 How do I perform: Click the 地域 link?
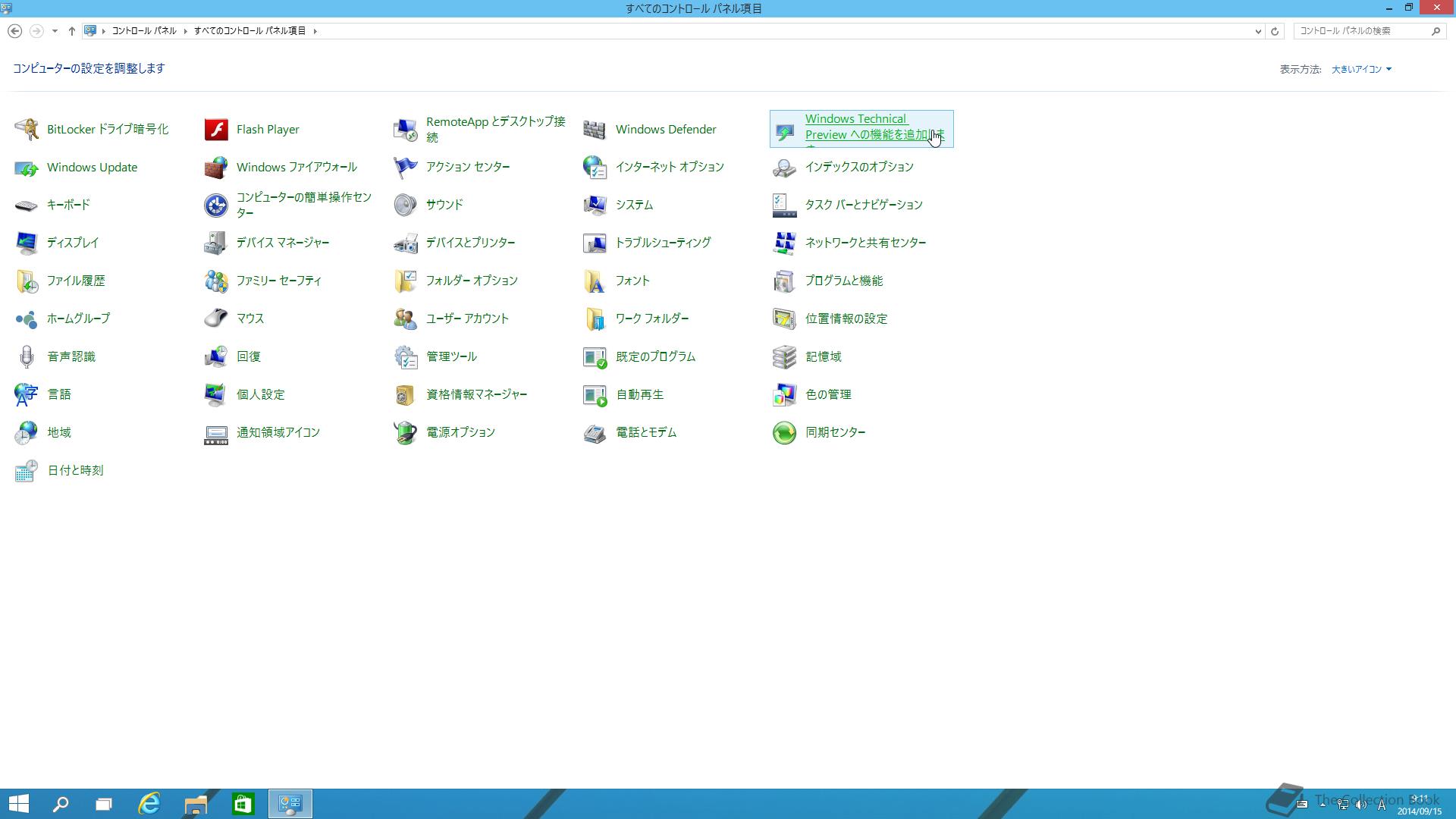click(59, 432)
